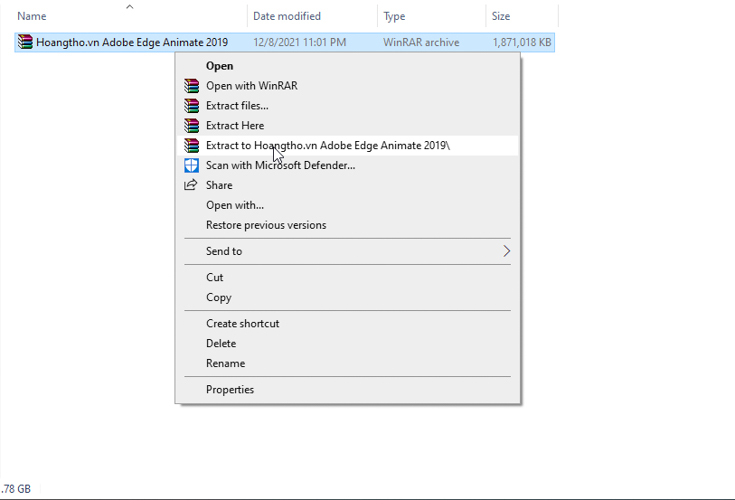This screenshot has height=500, width=735.
Task: Click the Share icon in context menu
Action: point(191,185)
